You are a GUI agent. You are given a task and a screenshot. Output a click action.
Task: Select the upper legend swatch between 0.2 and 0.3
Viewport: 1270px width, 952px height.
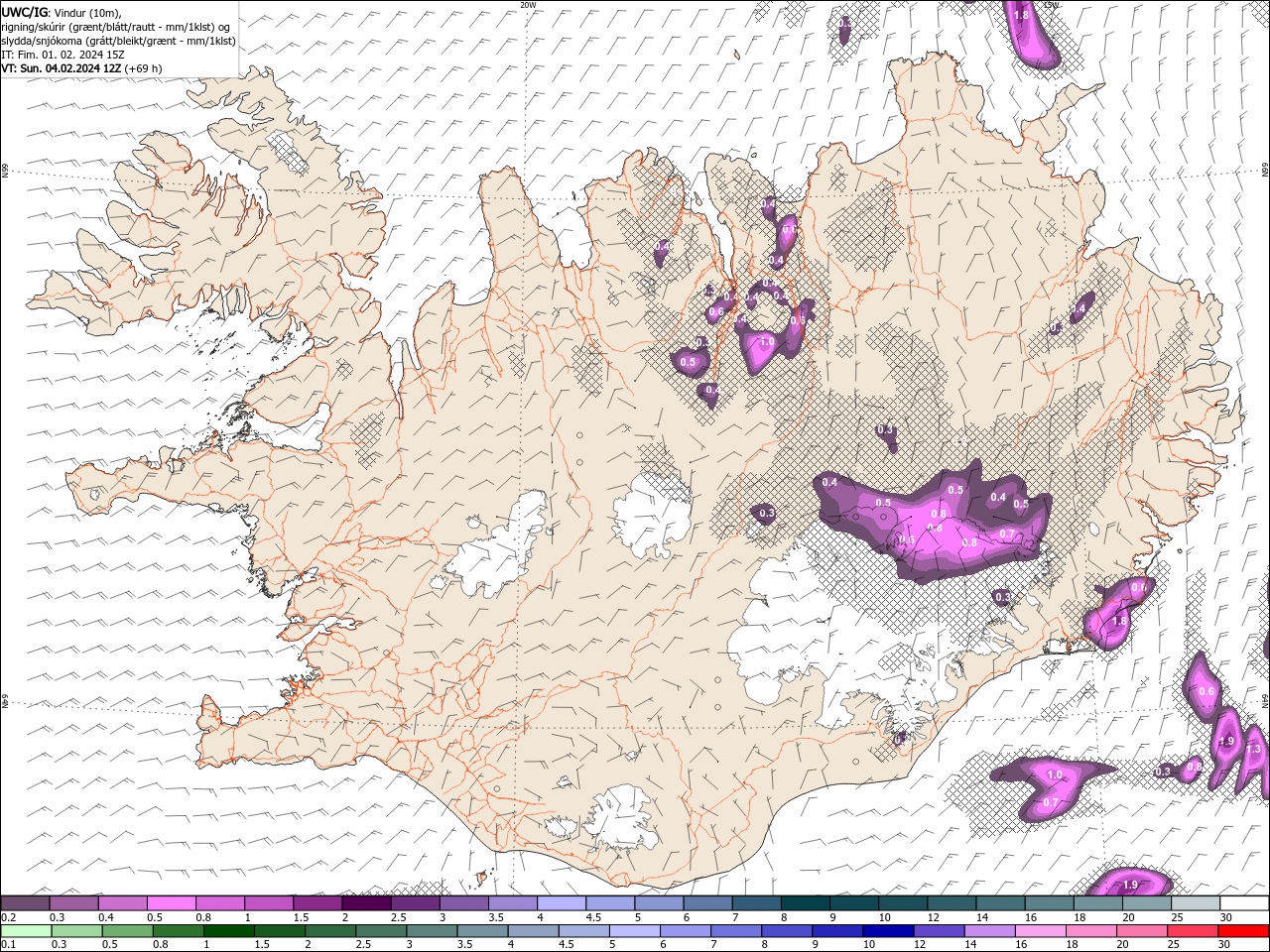pos(25,903)
